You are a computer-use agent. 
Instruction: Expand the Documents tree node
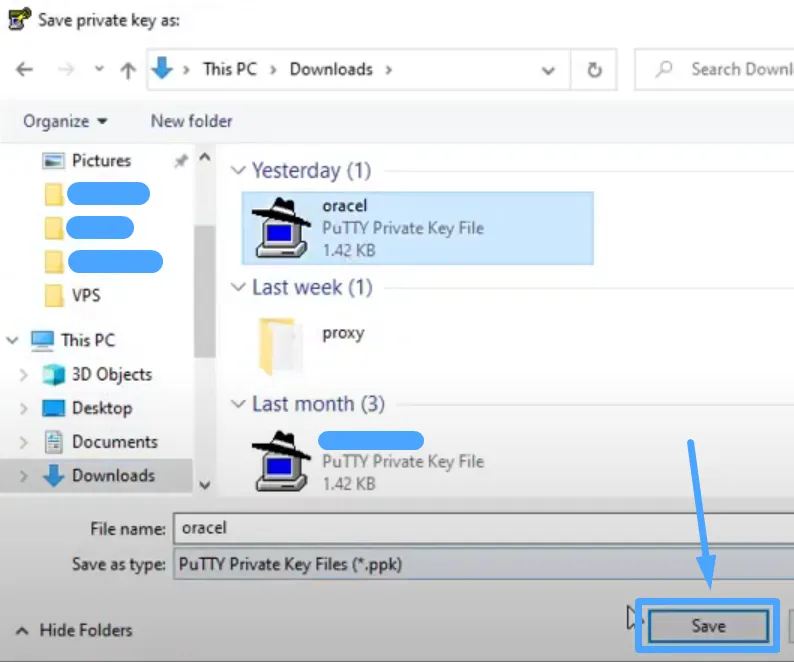tap(23, 442)
